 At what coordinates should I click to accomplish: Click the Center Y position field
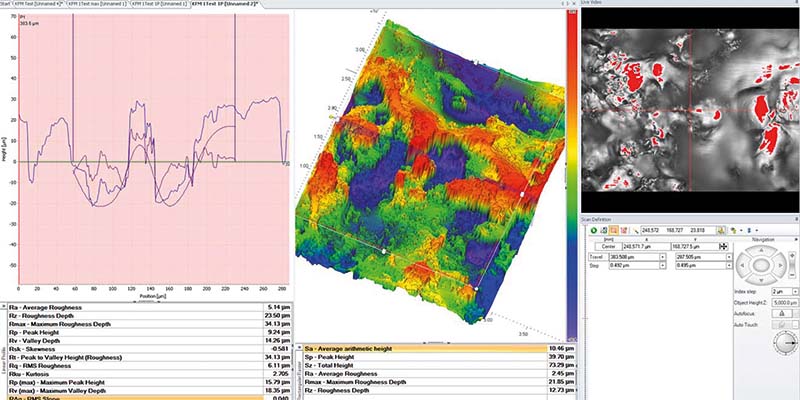click(x=694, y=246)
